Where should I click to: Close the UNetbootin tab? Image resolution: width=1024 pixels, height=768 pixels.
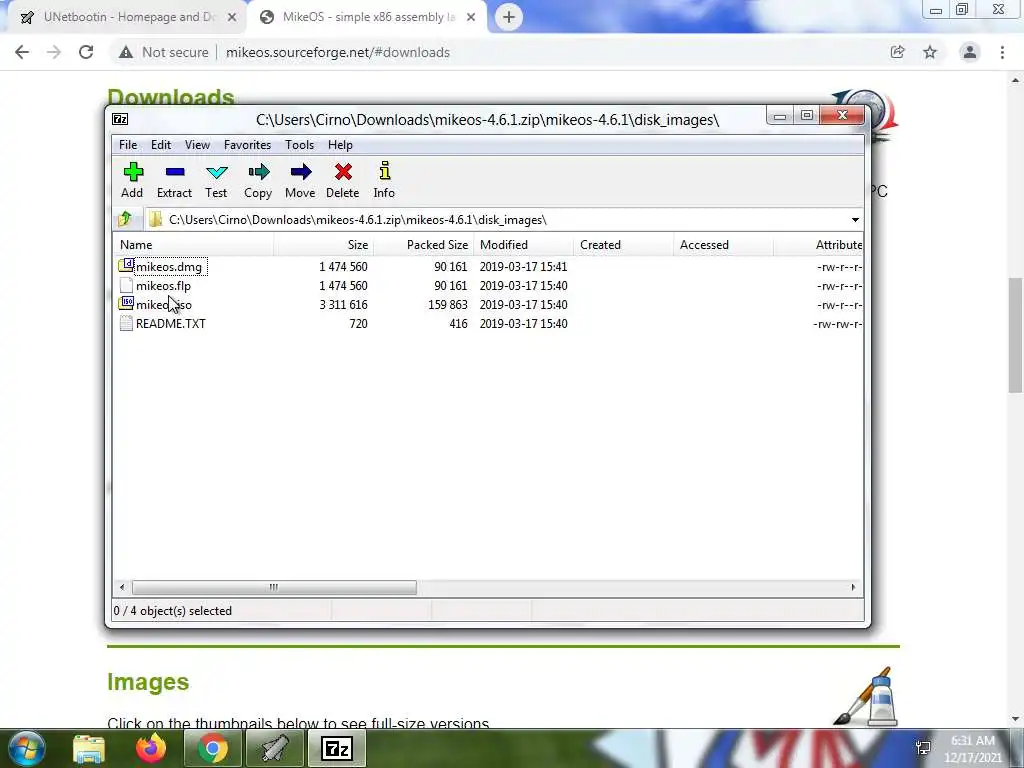[232, 18]
